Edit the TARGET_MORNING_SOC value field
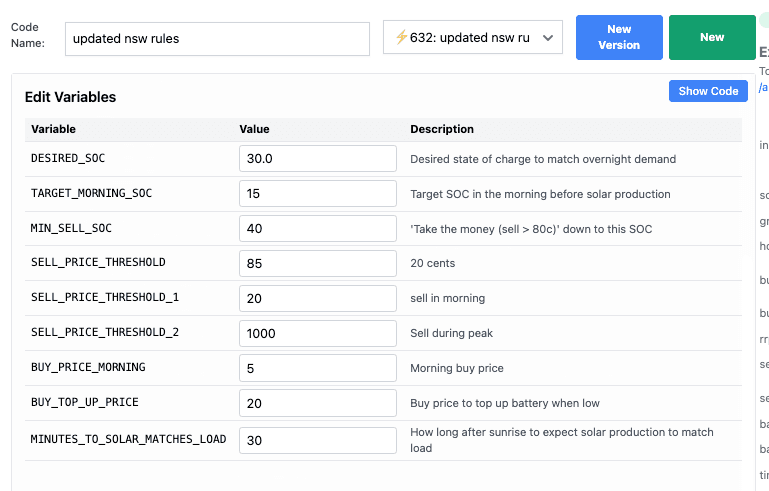The image size is (769, 491). pyautogui.click(x=318, y=193)
